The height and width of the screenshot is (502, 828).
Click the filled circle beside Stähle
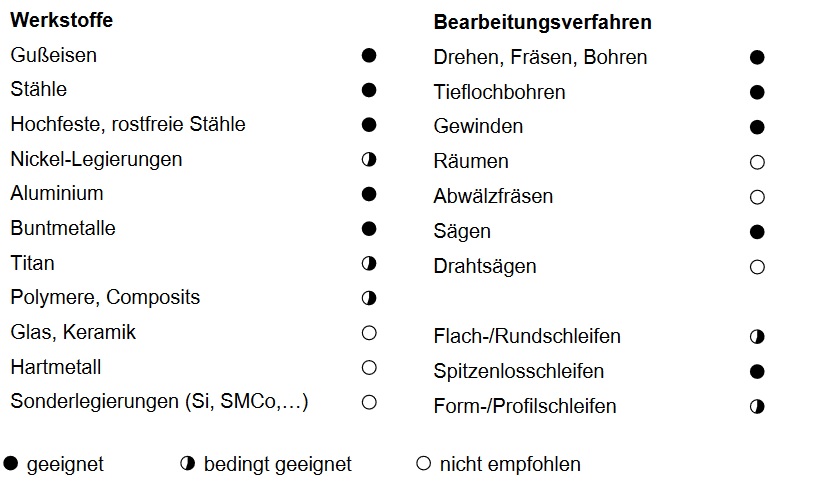(x=369, y=90)
